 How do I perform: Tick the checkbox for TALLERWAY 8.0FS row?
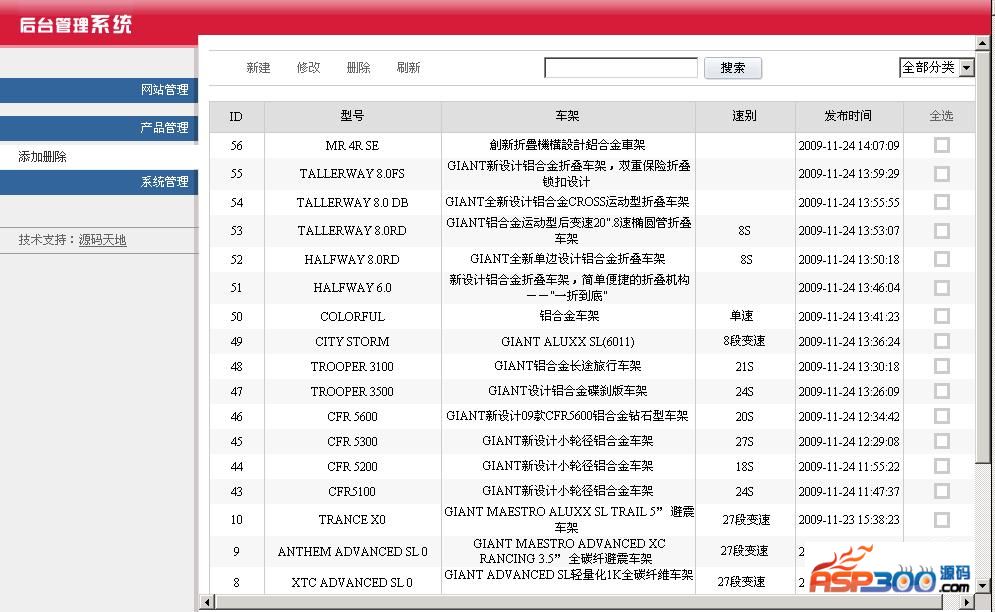942,174
